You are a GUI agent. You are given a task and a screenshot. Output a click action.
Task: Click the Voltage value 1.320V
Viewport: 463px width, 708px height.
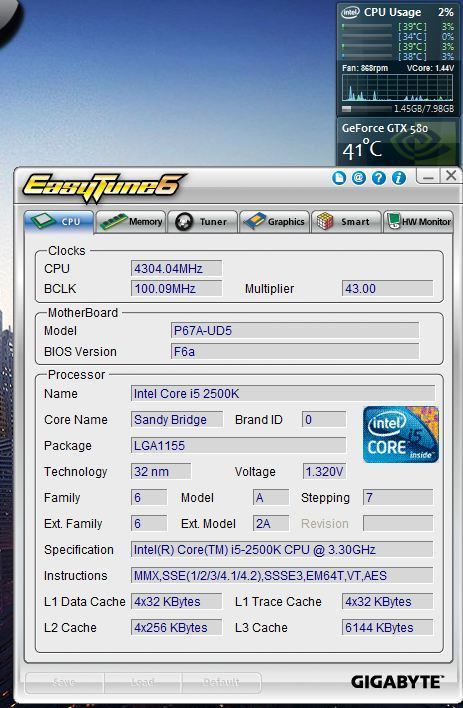(x=324, y=471)
